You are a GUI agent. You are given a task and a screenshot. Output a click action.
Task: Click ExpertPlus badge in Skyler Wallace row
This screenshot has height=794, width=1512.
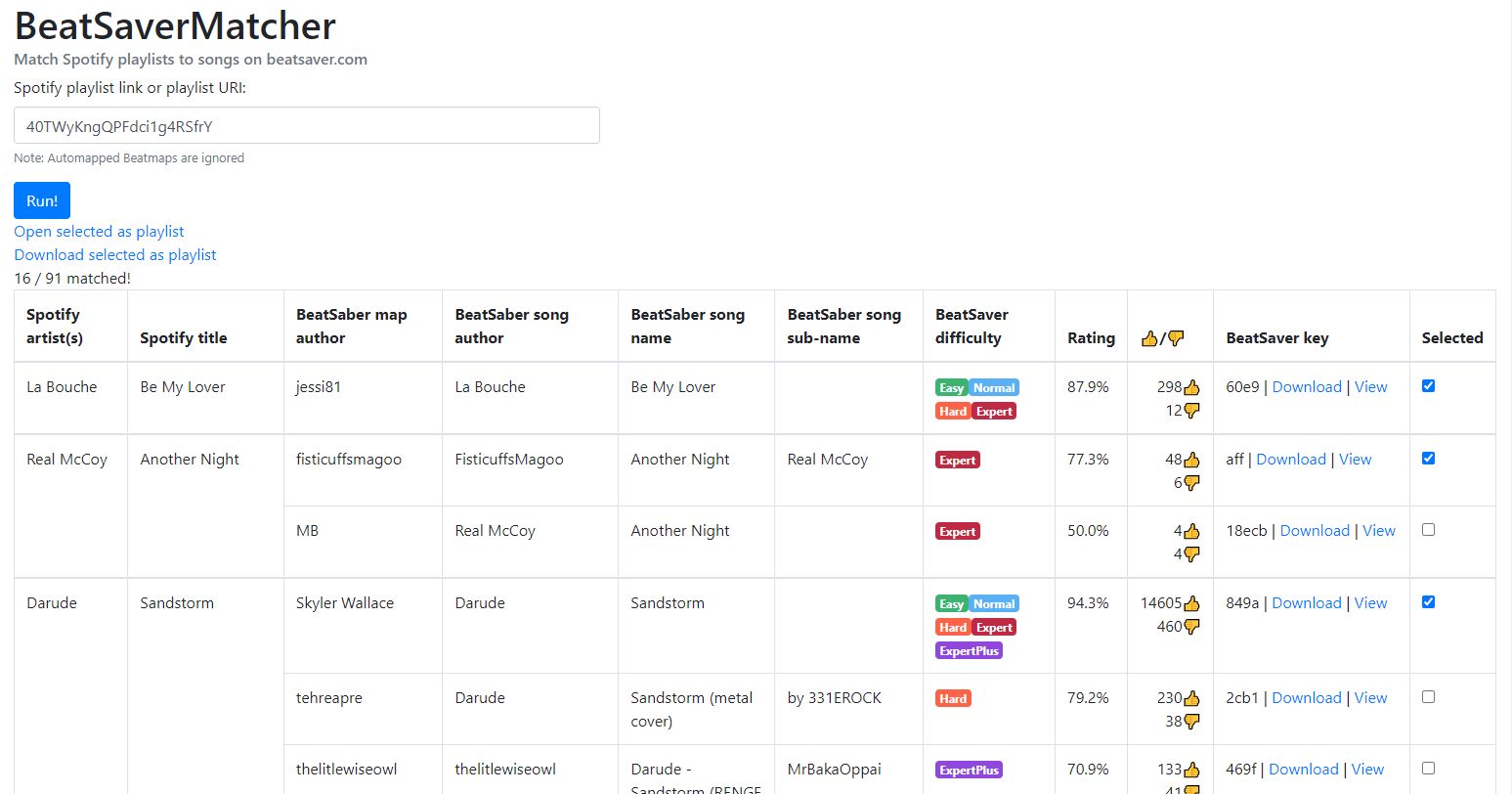[x=970, y=651]
